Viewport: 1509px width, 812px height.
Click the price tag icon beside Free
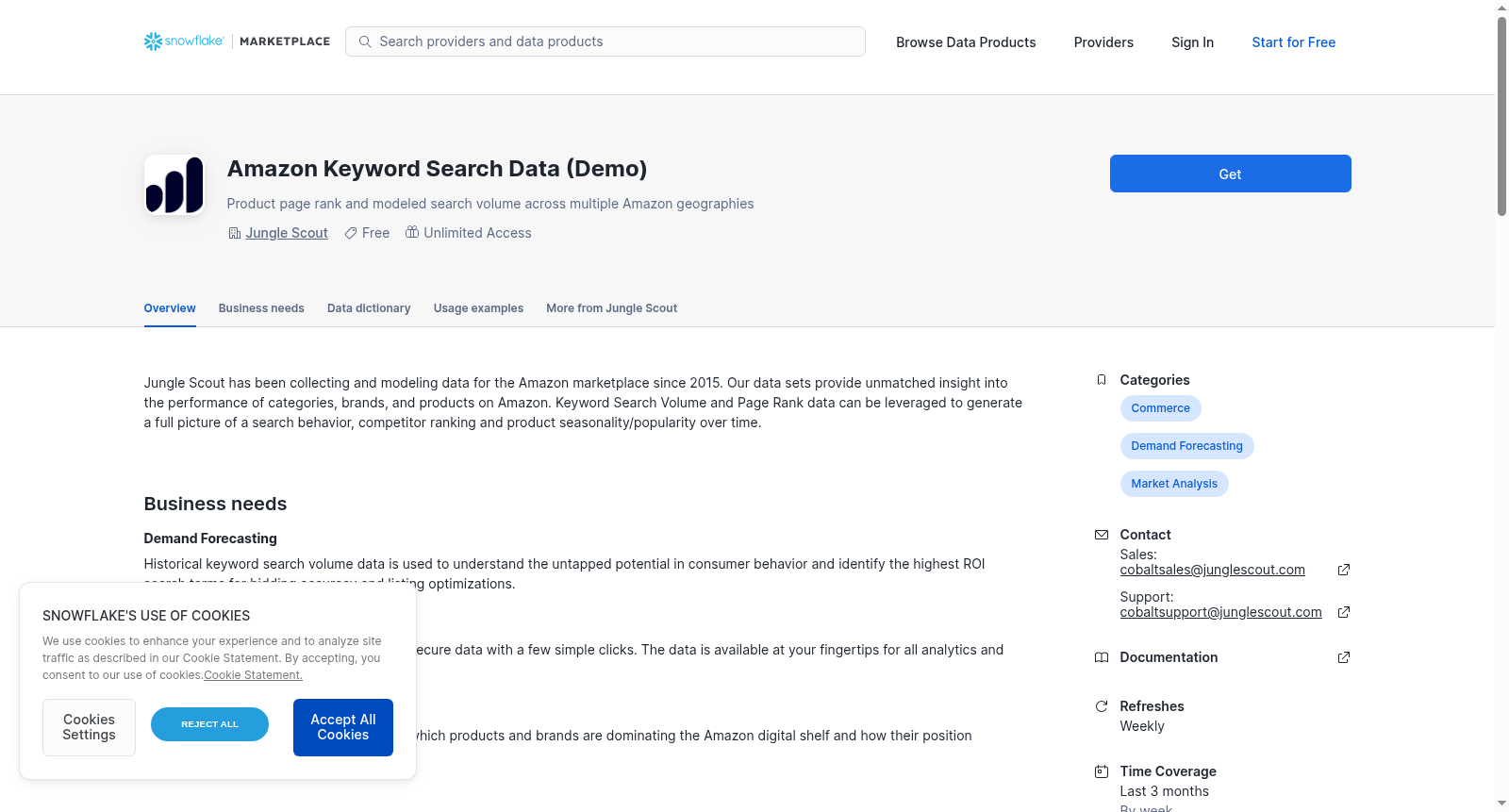(x=351, y=233)
